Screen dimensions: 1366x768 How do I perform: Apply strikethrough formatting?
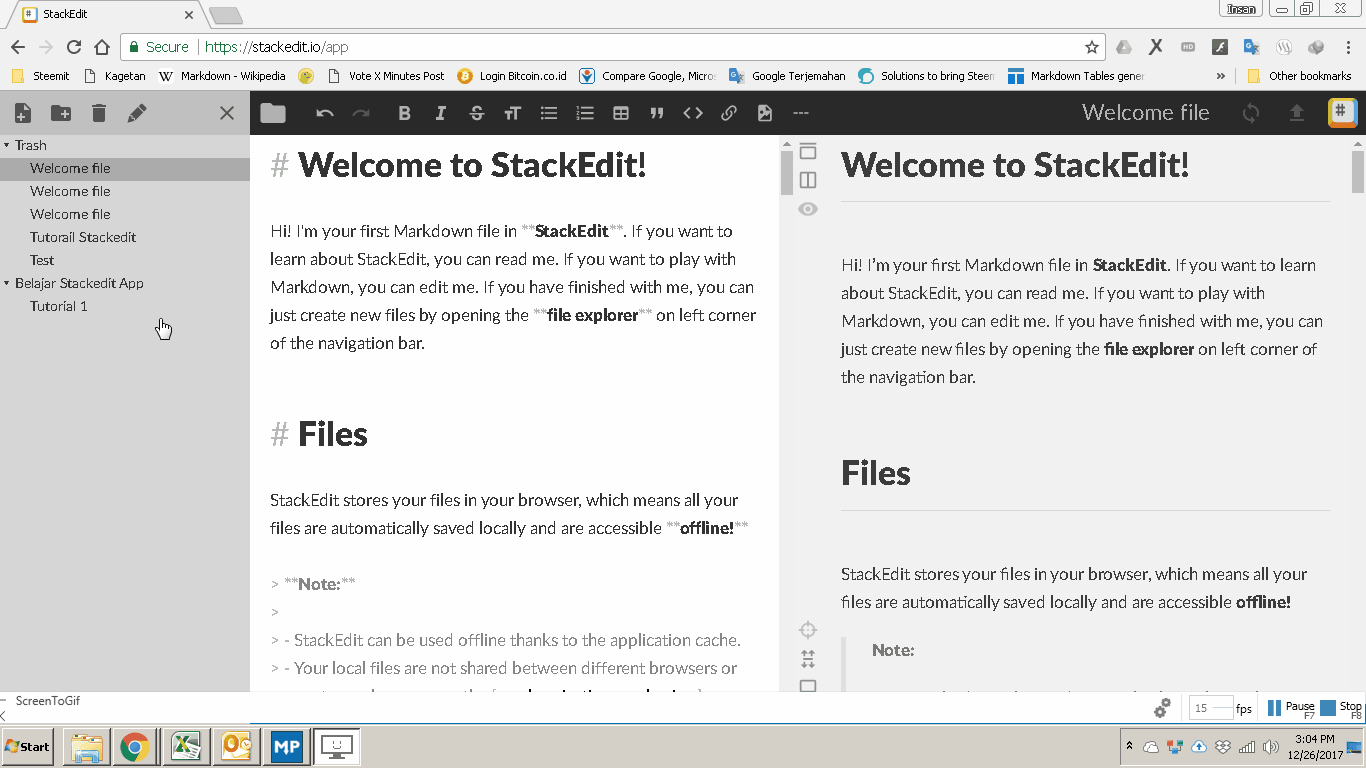(x=477, y=113)
